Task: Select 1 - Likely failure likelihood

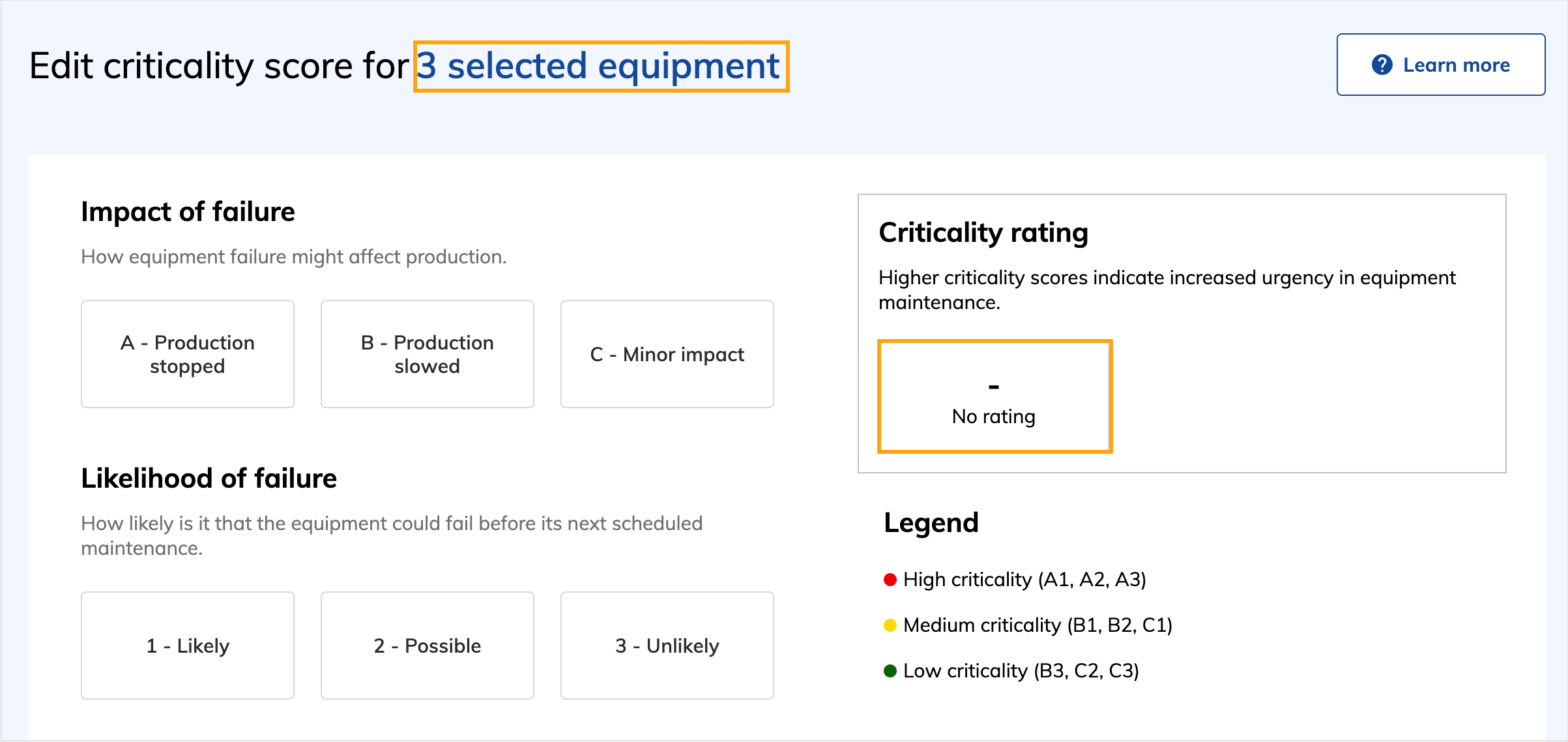Action: pyautogui.click(x=188, y=646)
